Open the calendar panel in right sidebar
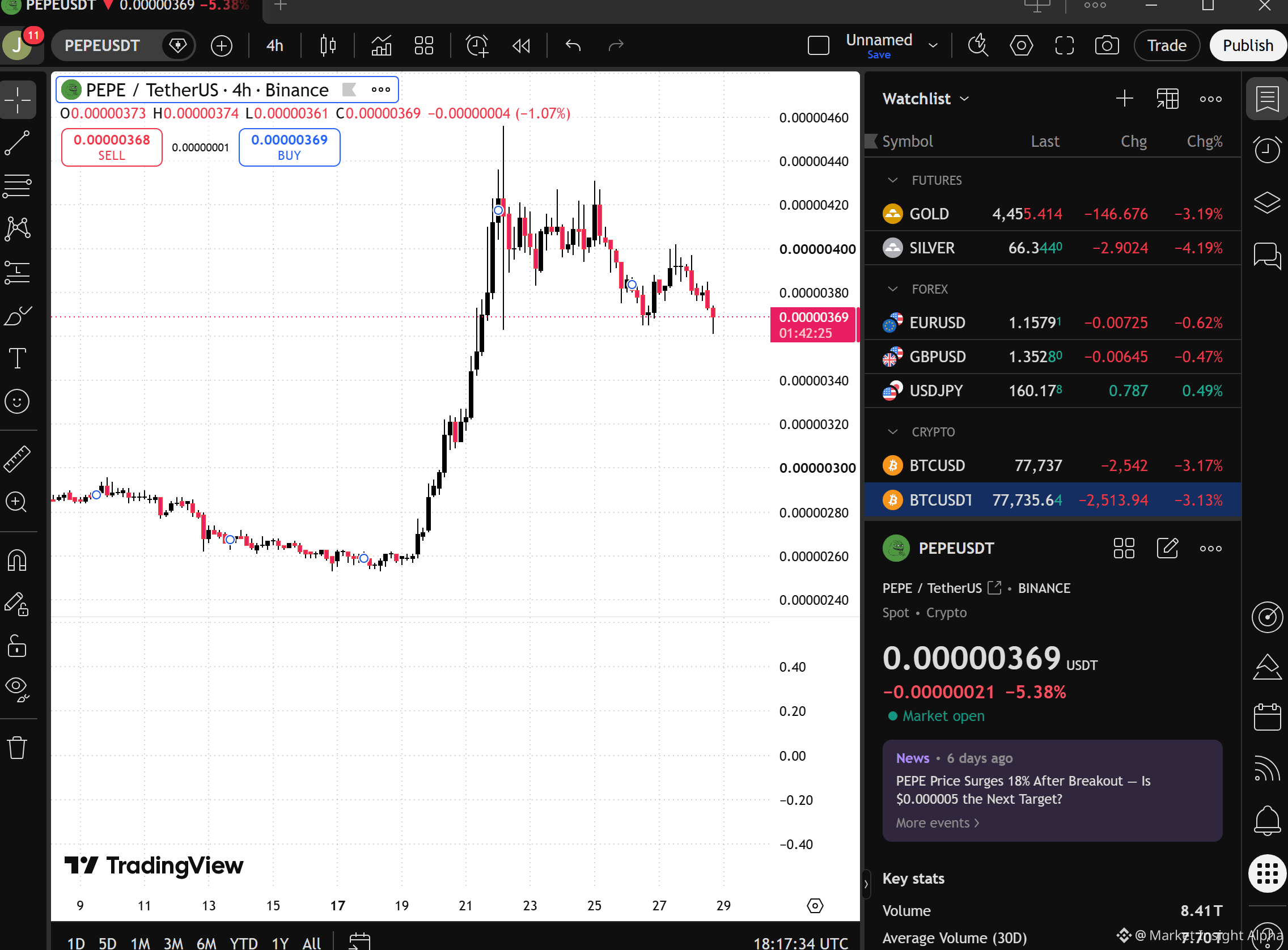This screenshot has height=950, width=1288. [1266, 717]
